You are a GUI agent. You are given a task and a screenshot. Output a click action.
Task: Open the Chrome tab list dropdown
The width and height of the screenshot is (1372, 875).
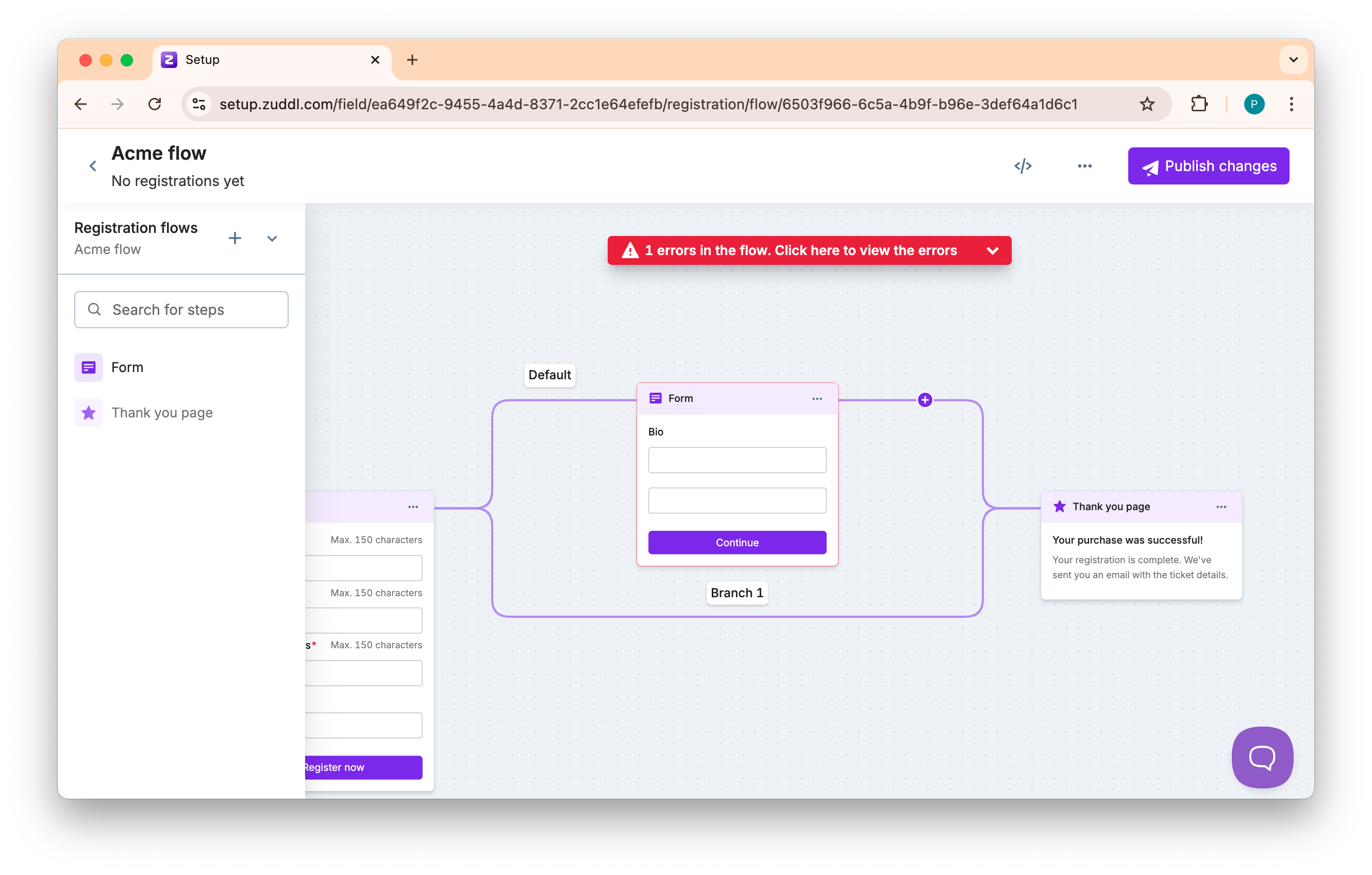[x=1293, y=59]
